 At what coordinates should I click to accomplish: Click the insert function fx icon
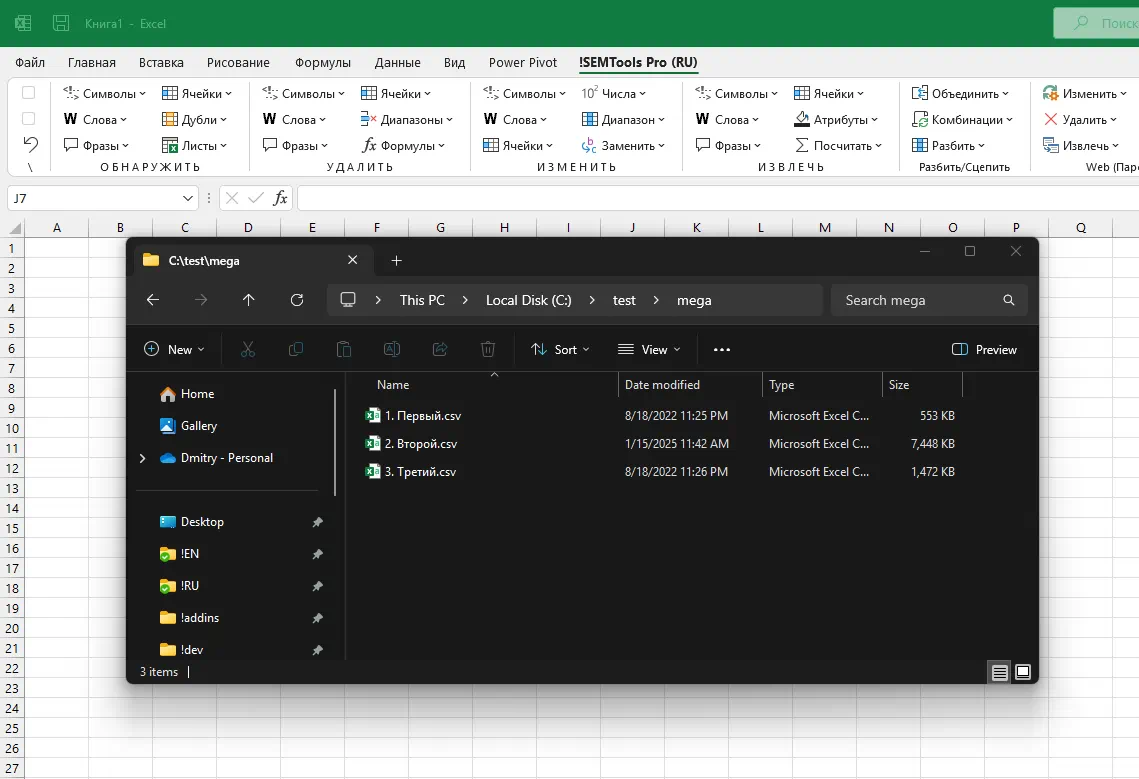click(280, 198)
